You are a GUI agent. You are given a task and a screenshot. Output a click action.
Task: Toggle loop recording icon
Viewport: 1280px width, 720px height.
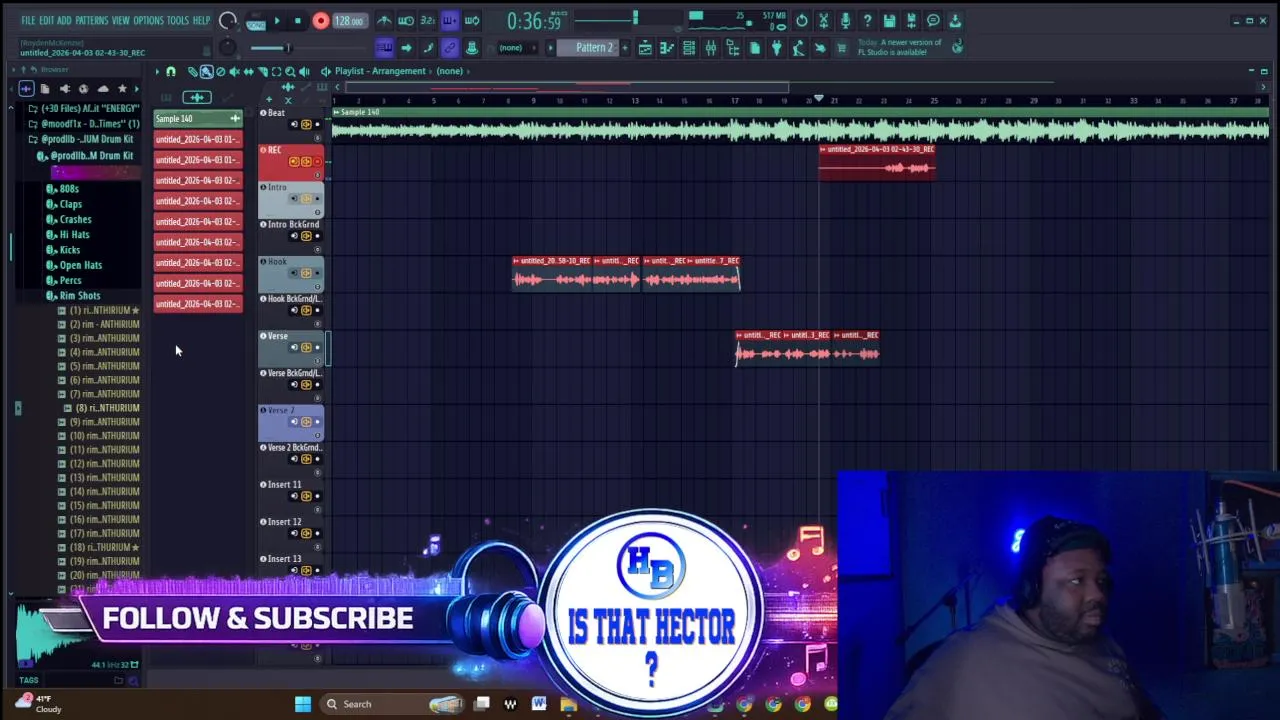(x=472, y=21)
